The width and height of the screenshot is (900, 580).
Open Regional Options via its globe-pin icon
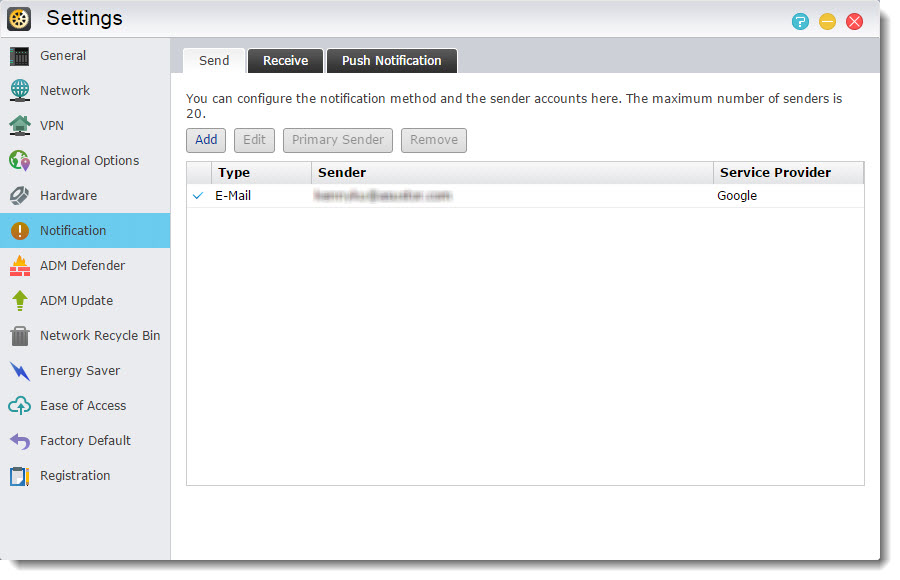pos(20,161)
